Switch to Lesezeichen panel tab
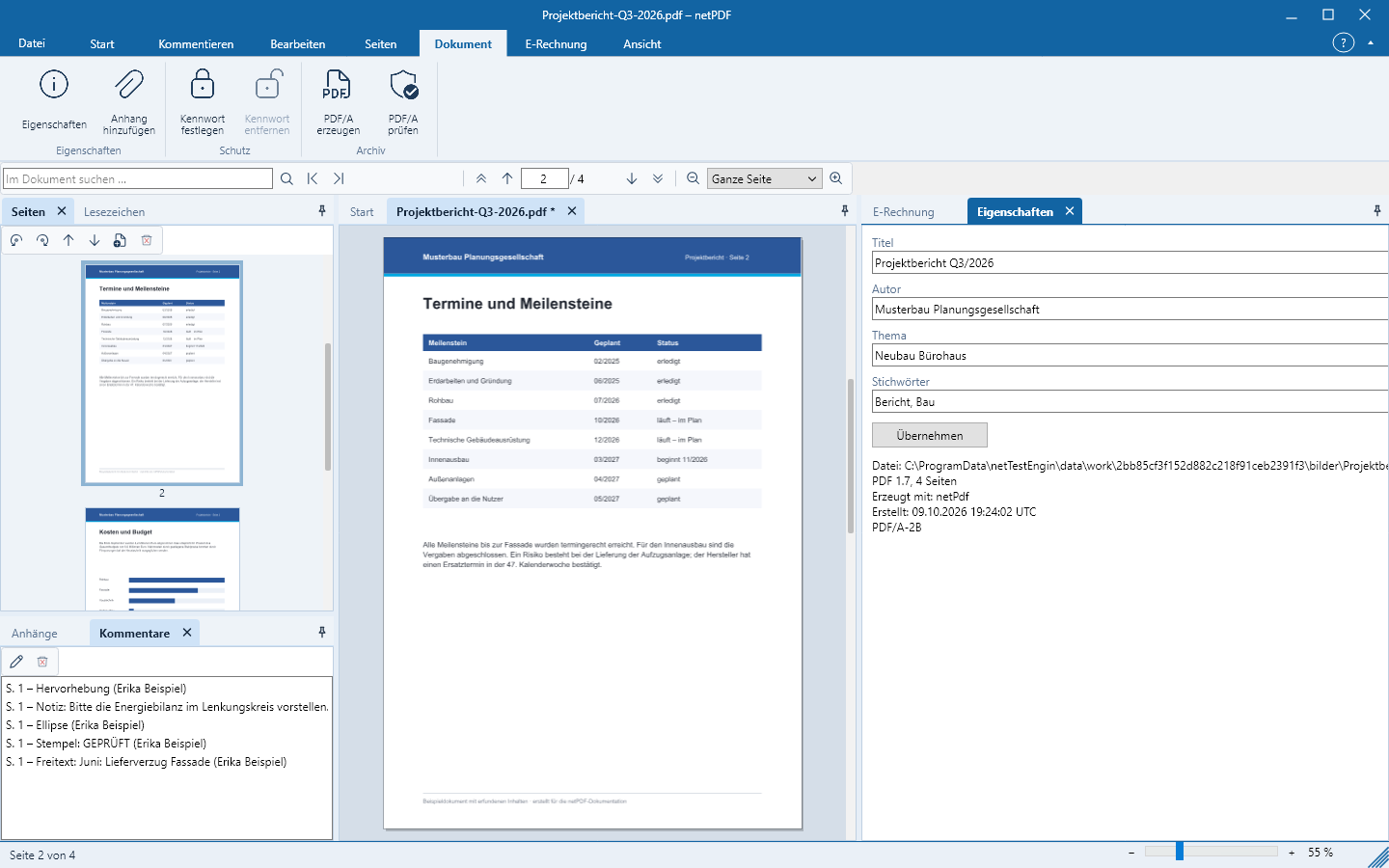The image size is (1389, 868). pyautogui.click(x=114, y=211)
